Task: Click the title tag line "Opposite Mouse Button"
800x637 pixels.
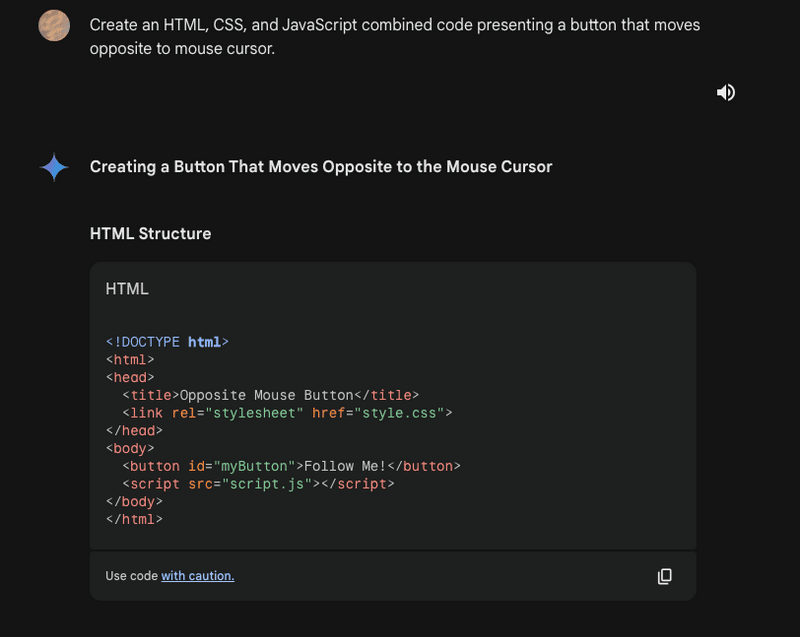Action: (270, 395)
